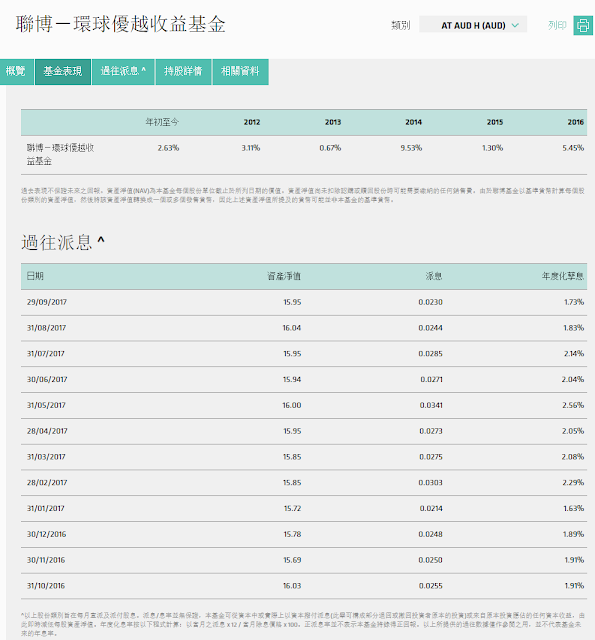Select the date 28/04/2017
Image resolution: width=595 pixels, height=640 pixels.
(47, 431)
